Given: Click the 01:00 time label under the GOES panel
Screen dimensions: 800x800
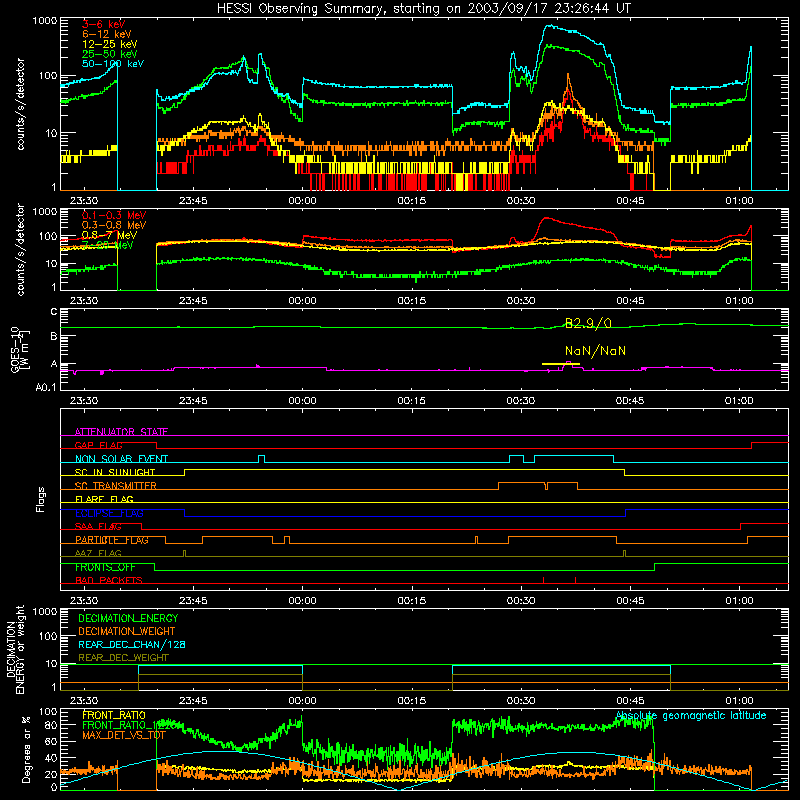Looking at the screenshot, I should point(739,401).
